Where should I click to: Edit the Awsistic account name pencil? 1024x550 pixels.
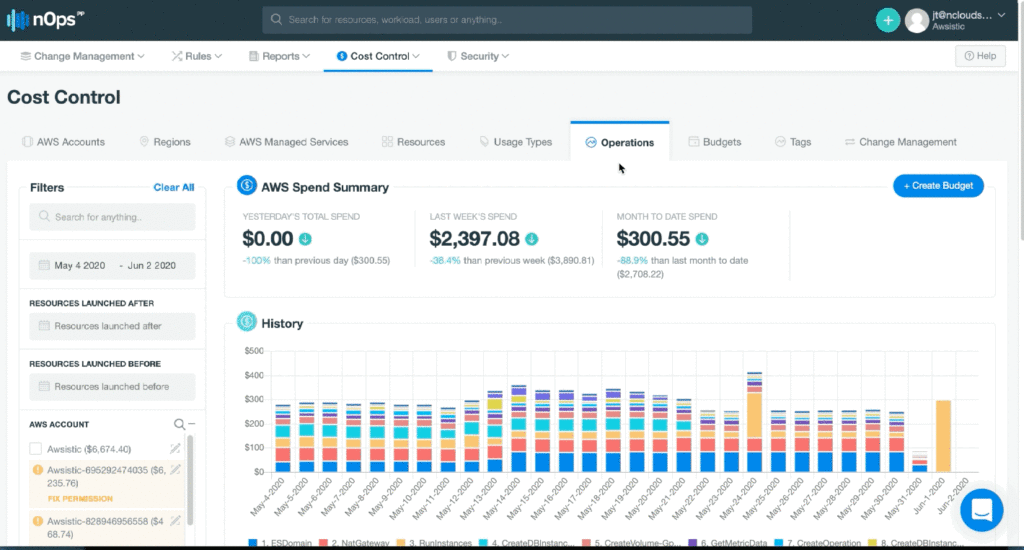[175, 449]
